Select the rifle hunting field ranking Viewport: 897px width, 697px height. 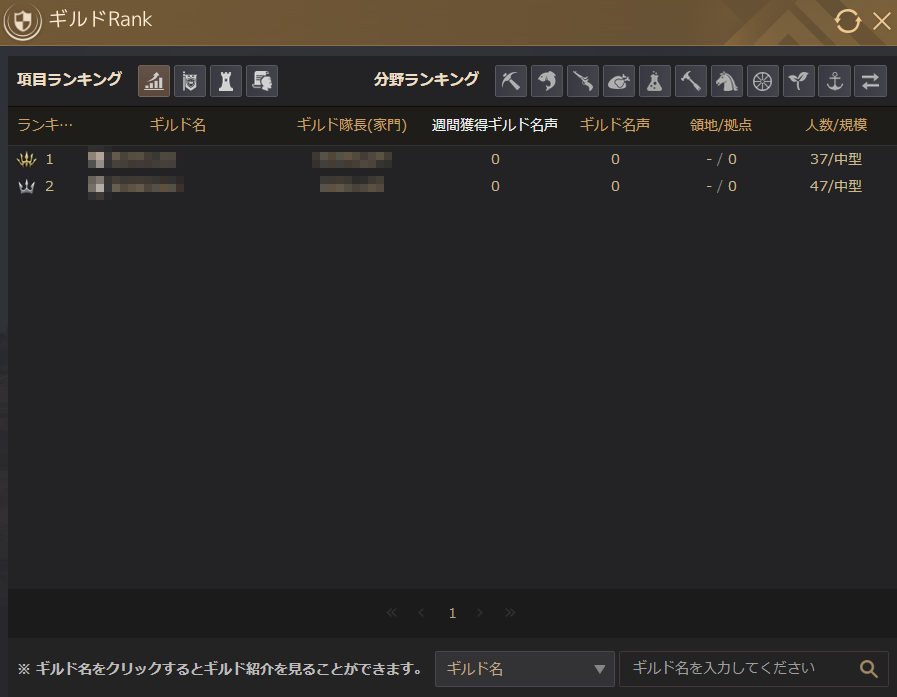[583, 81]
